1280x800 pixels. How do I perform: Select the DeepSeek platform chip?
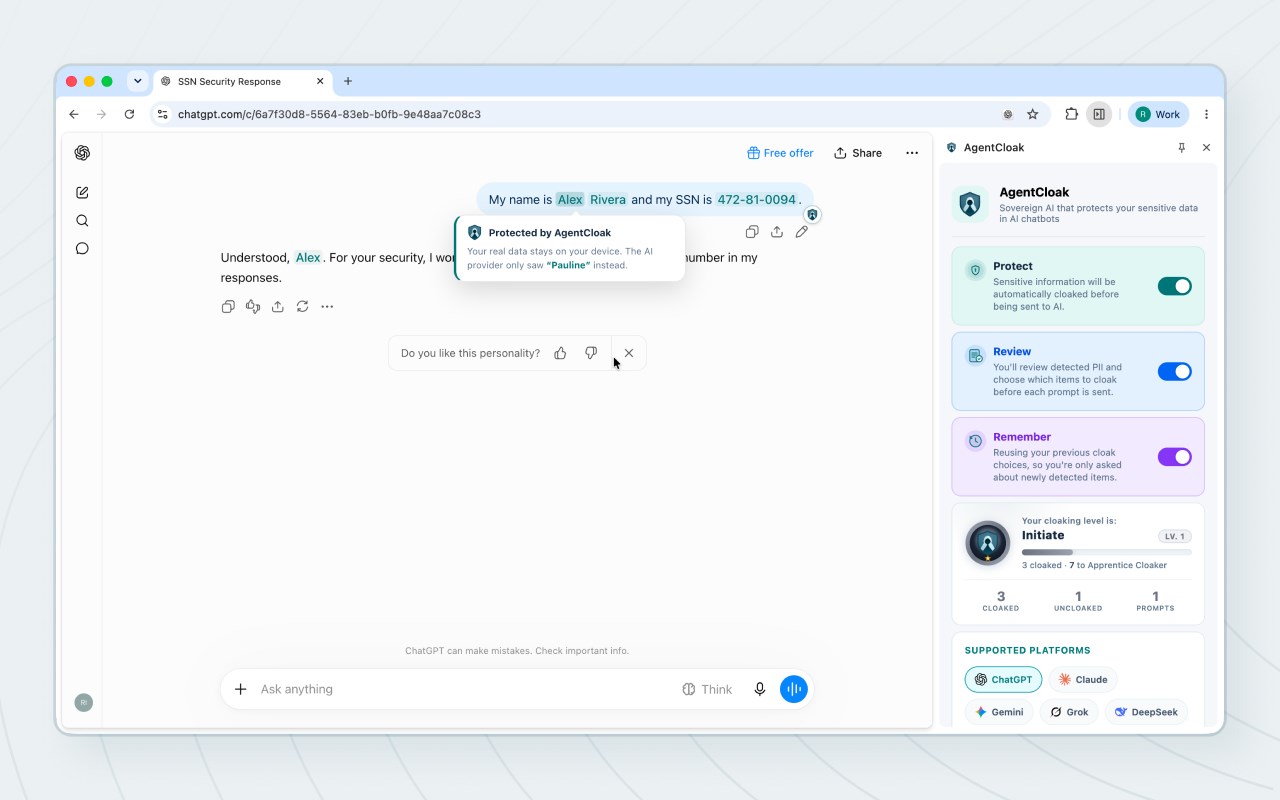[1146, 712]
